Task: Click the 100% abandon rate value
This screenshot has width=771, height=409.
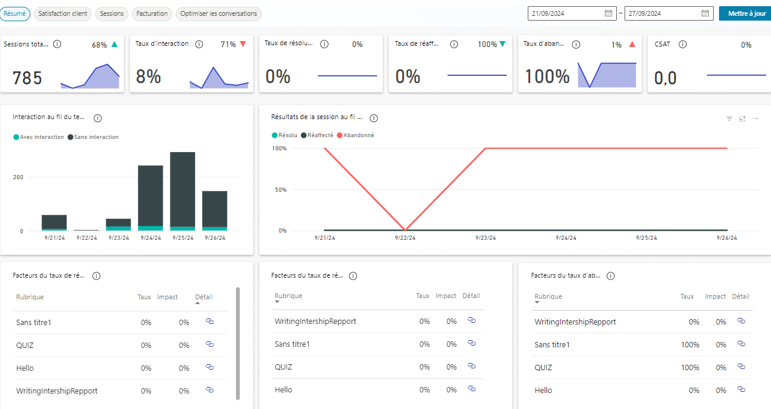Action: (x=547, y=77)
